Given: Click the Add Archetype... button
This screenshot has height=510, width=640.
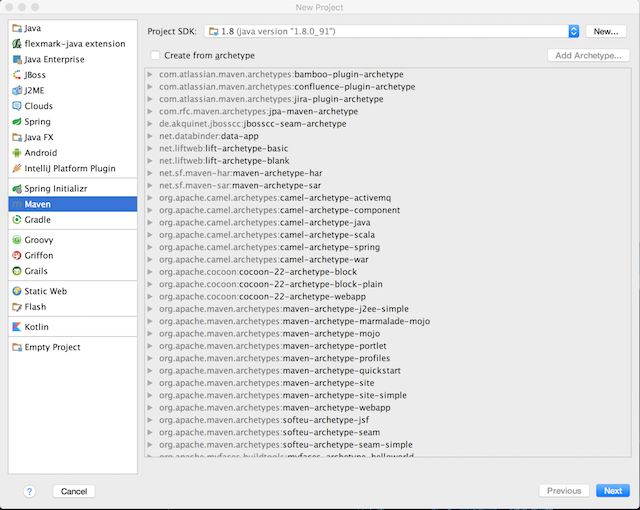Looking at the screenshot, I should [588, 55].
